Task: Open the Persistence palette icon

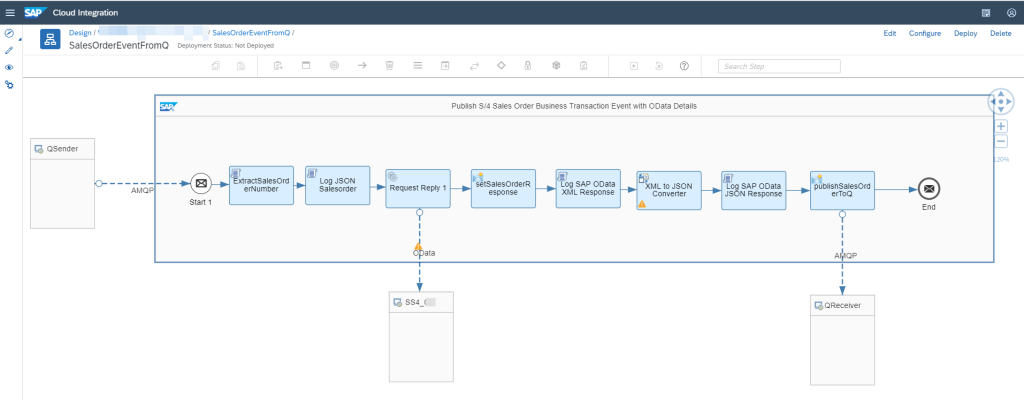Action: point(556,66)
